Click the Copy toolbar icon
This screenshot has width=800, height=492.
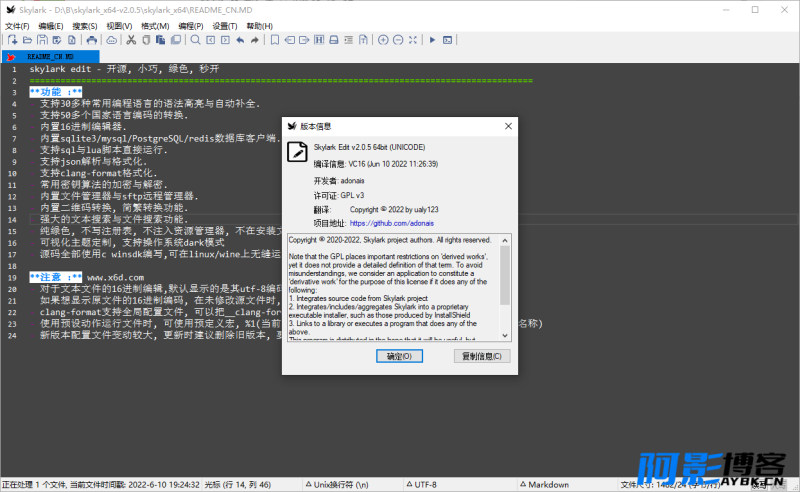coord(146,40)
